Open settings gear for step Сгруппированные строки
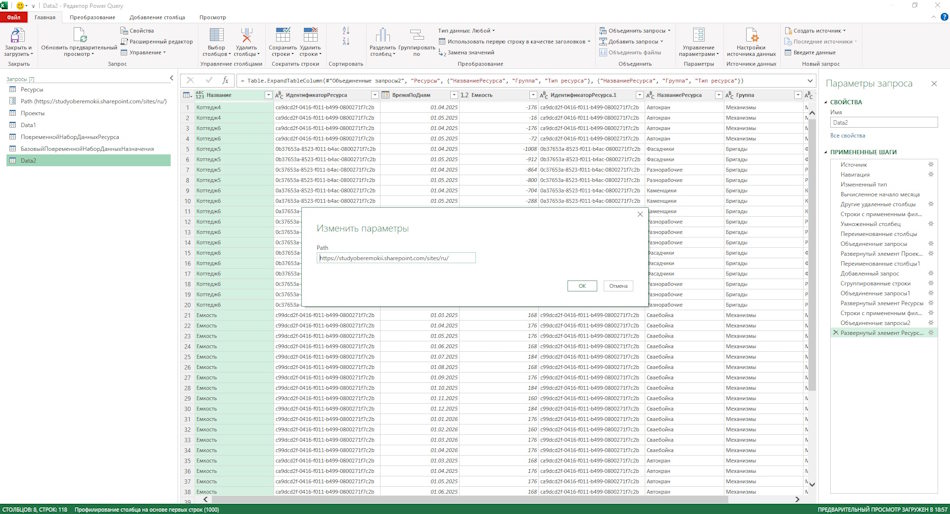The height and width of the screenshot is (514, 950). 931,283
